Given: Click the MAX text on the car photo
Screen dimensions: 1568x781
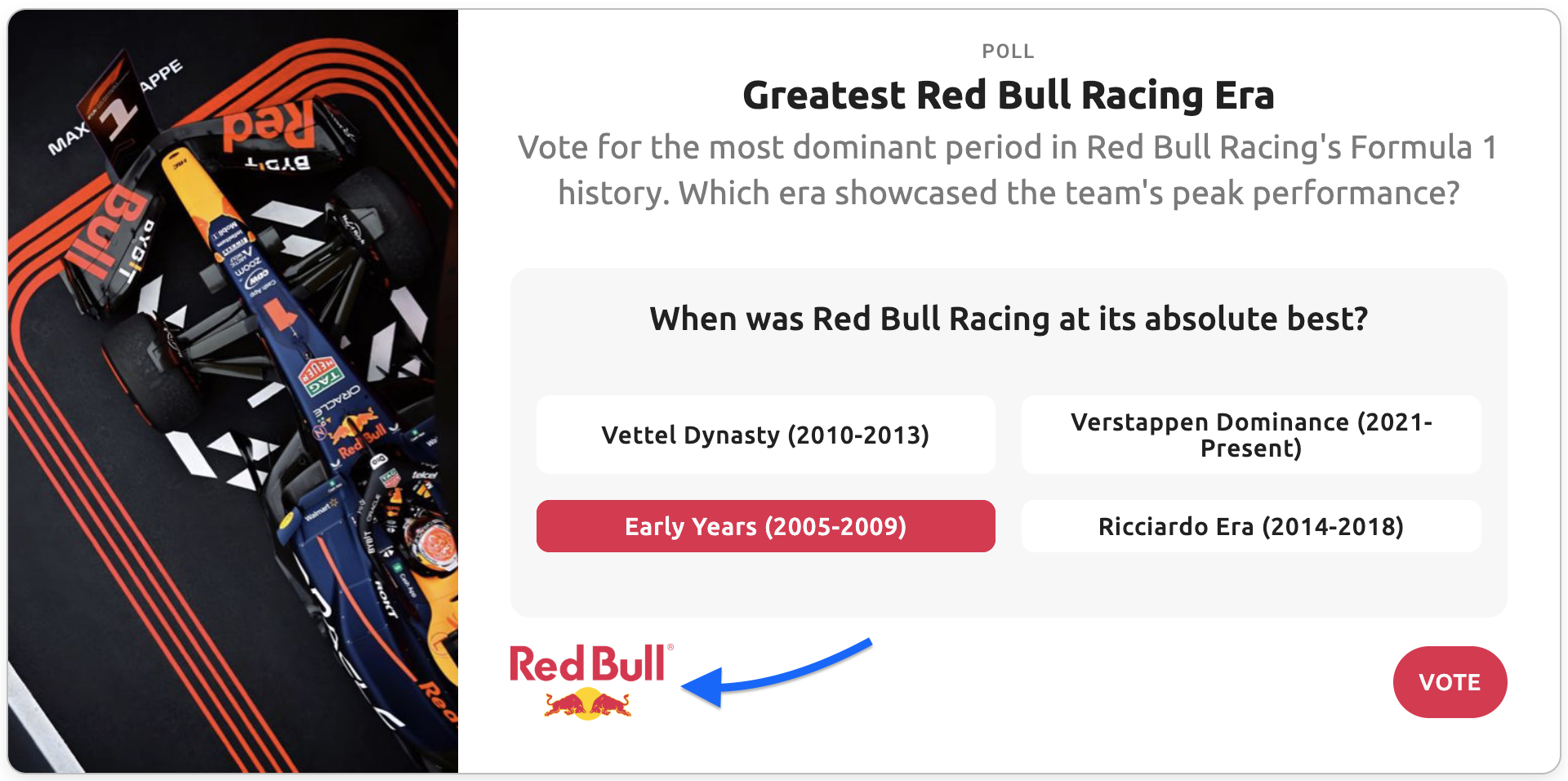Looking at the screenshot, I should point(67,141).
